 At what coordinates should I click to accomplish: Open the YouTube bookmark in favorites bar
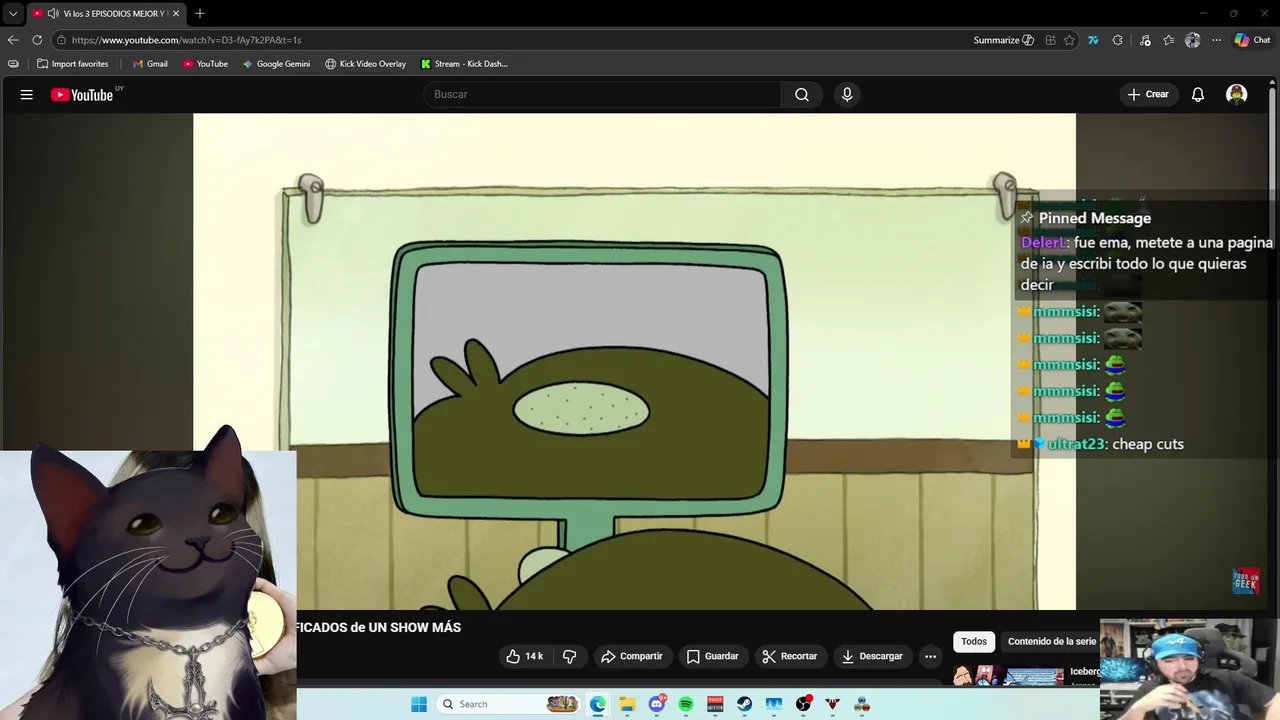coord(205,64)
